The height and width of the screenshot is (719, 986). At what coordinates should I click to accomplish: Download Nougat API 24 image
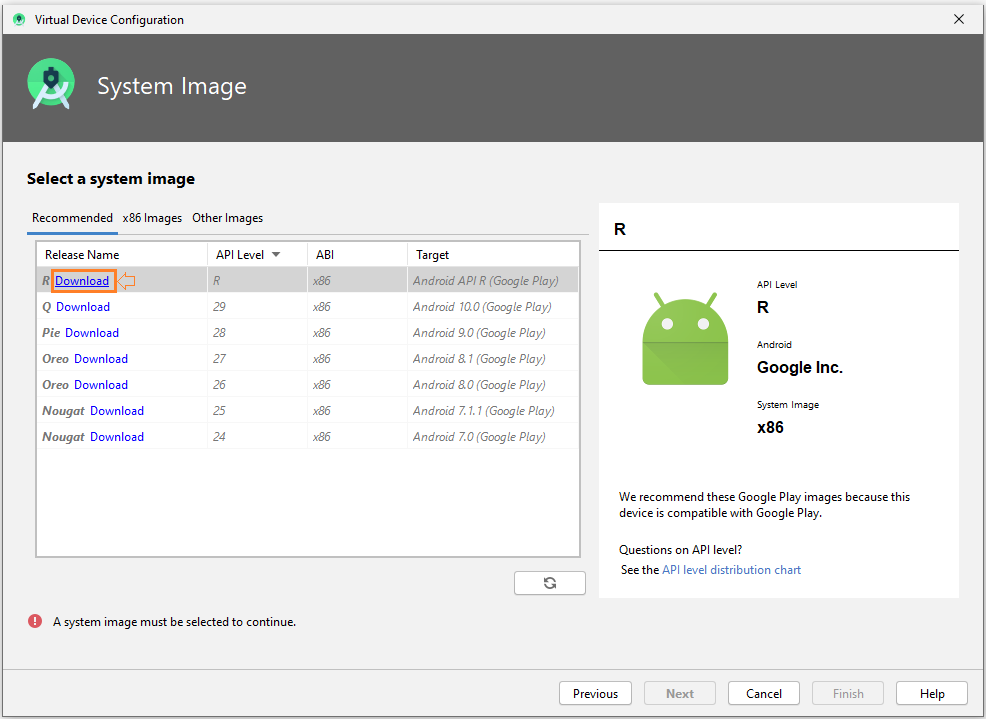pos(117,437)
